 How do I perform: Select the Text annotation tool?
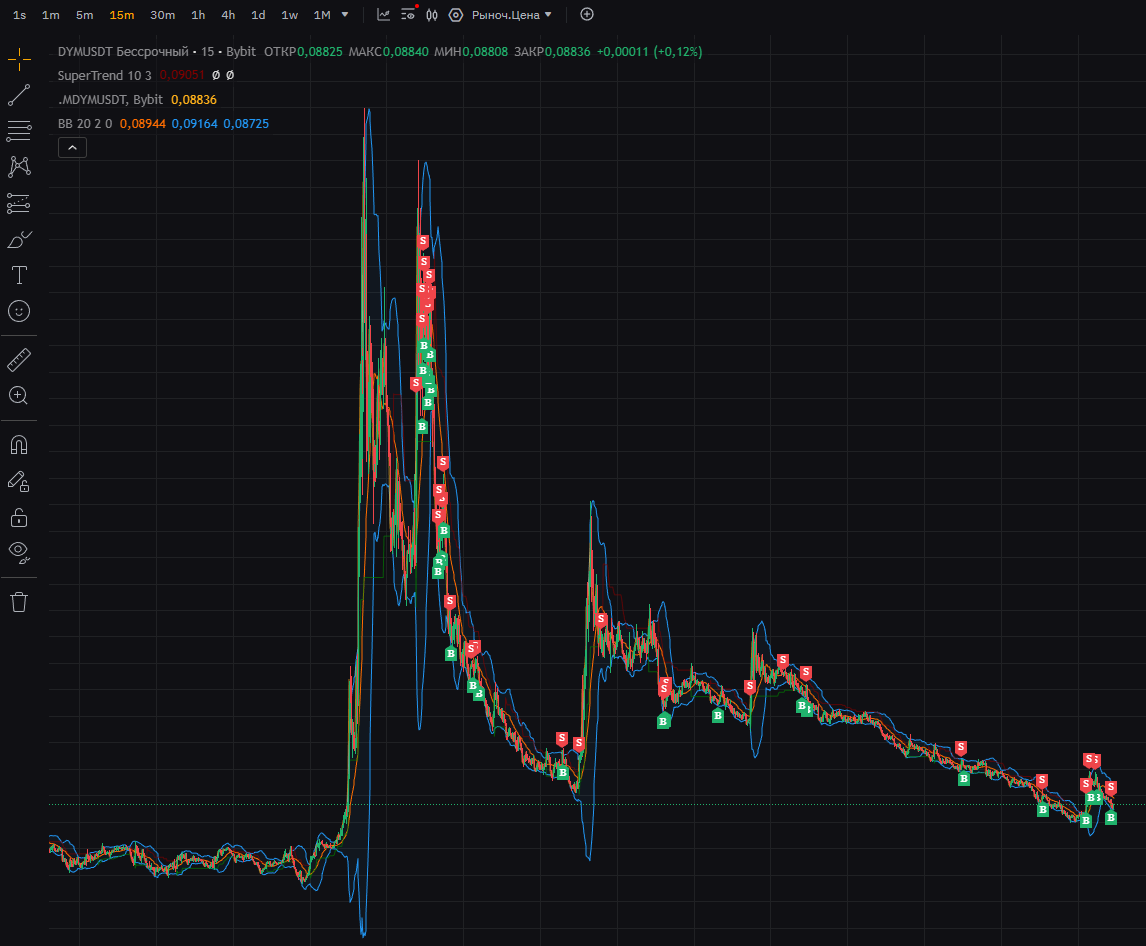[x=19, y=275]
